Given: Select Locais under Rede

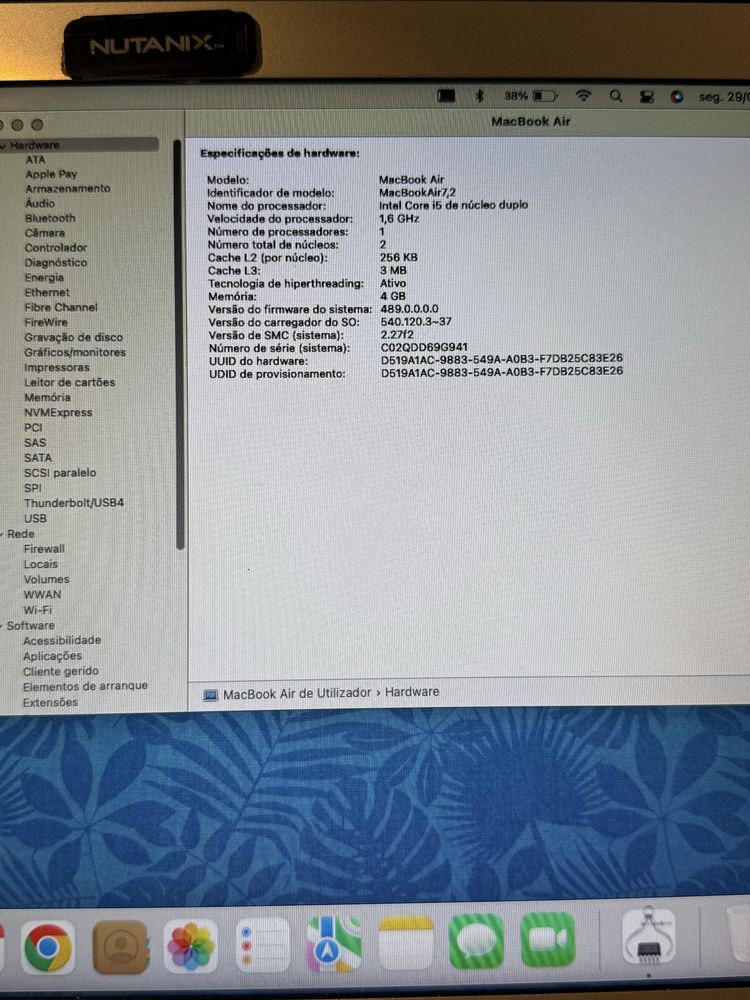Looking at the screenshot, I should point(40,564).
